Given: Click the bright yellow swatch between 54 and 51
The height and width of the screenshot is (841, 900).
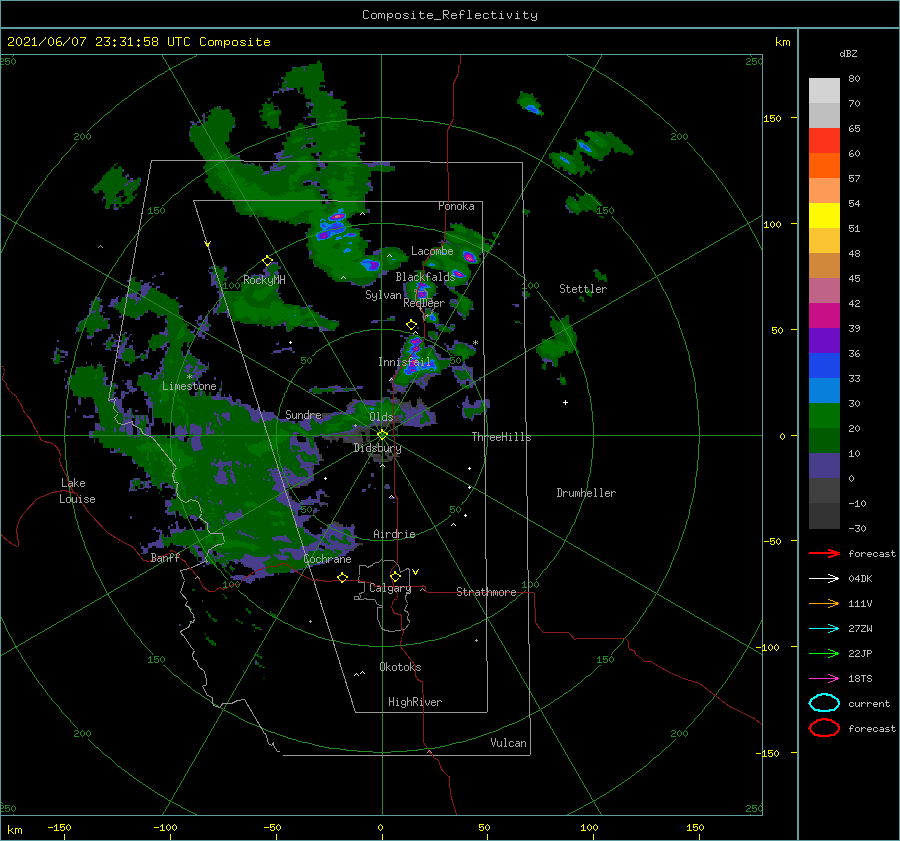Looking at the screenshot, I should pos(824,215).
